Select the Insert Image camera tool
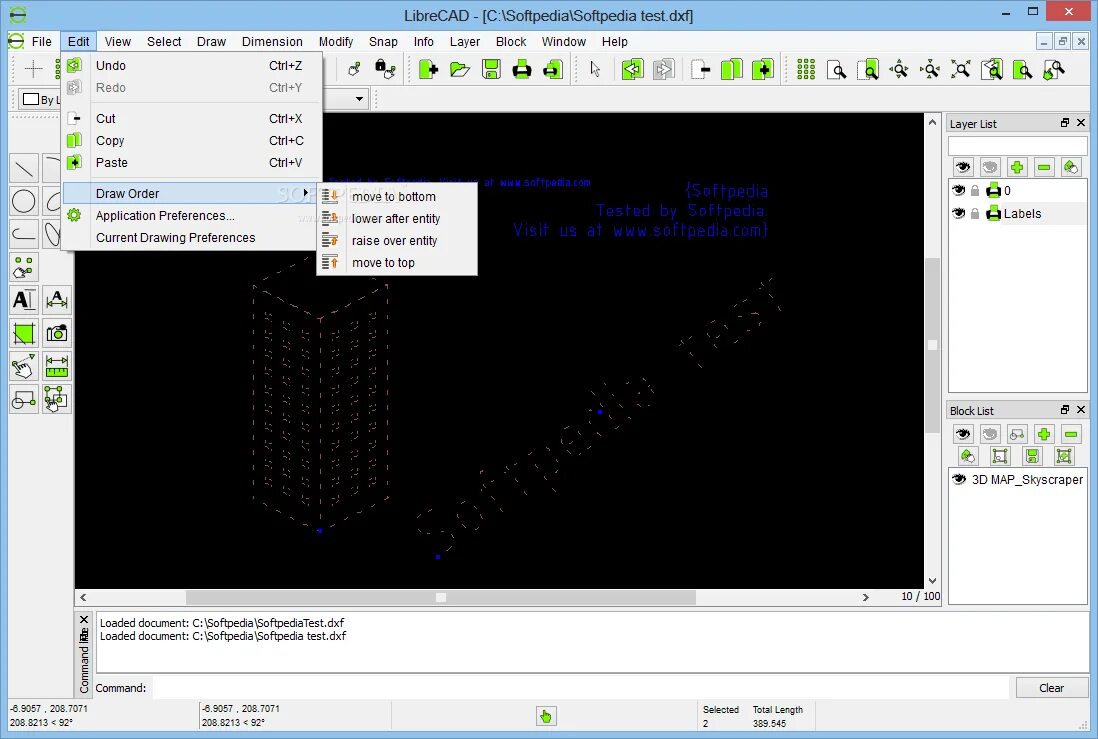Image resolution: width=1098 pixels, height=739 pixels. tap(57, 333)
